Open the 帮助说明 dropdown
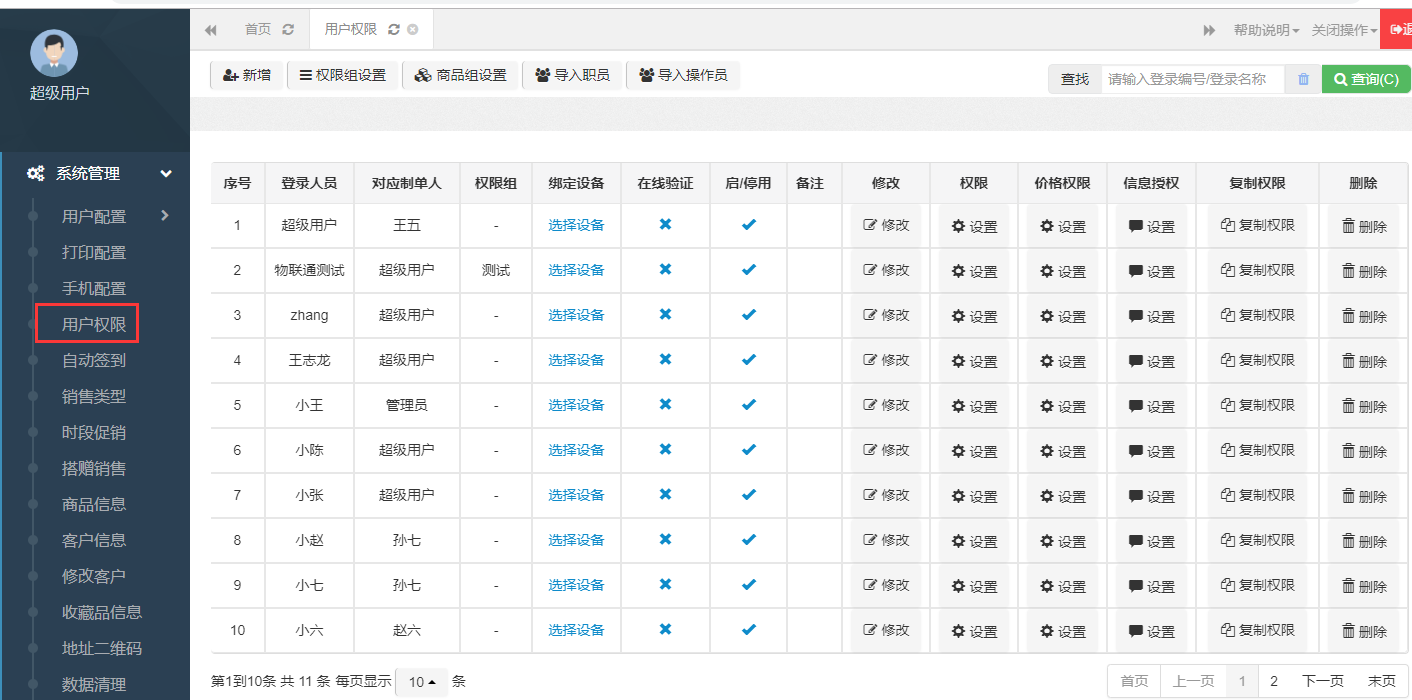Viewport: 1412px width, 700px height. [1266, 31]
